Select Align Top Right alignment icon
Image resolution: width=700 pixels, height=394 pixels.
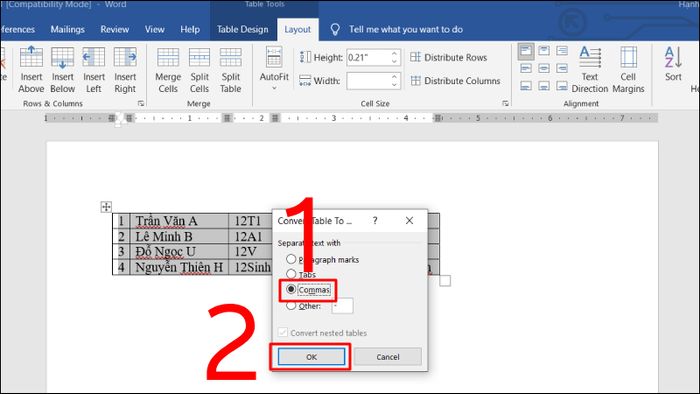click(562, 51)
